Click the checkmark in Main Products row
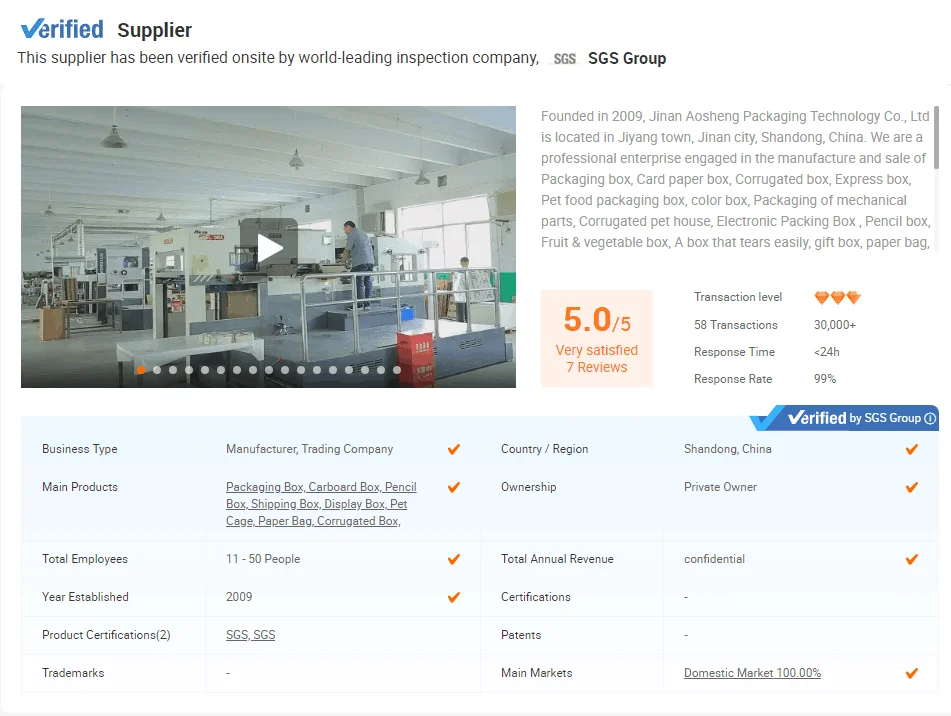951x716 pixels. click(x=454, y=487)
